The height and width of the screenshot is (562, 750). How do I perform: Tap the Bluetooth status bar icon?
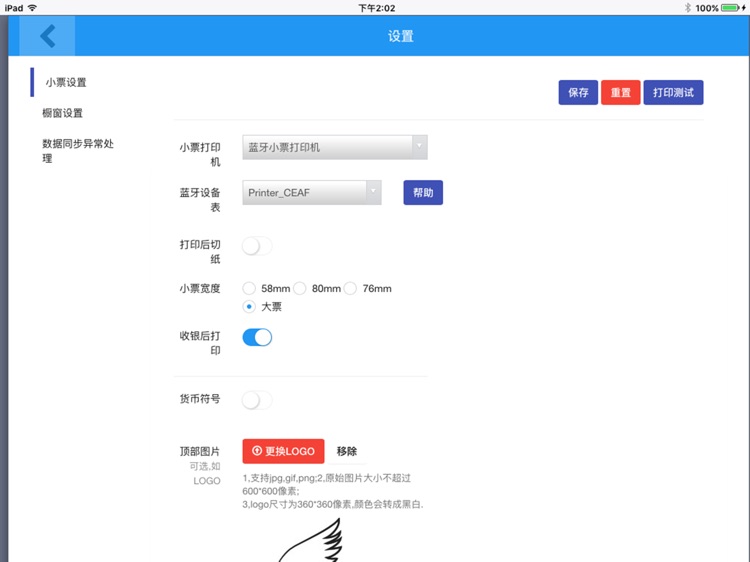pyautogui.click(x=687, y=8)
